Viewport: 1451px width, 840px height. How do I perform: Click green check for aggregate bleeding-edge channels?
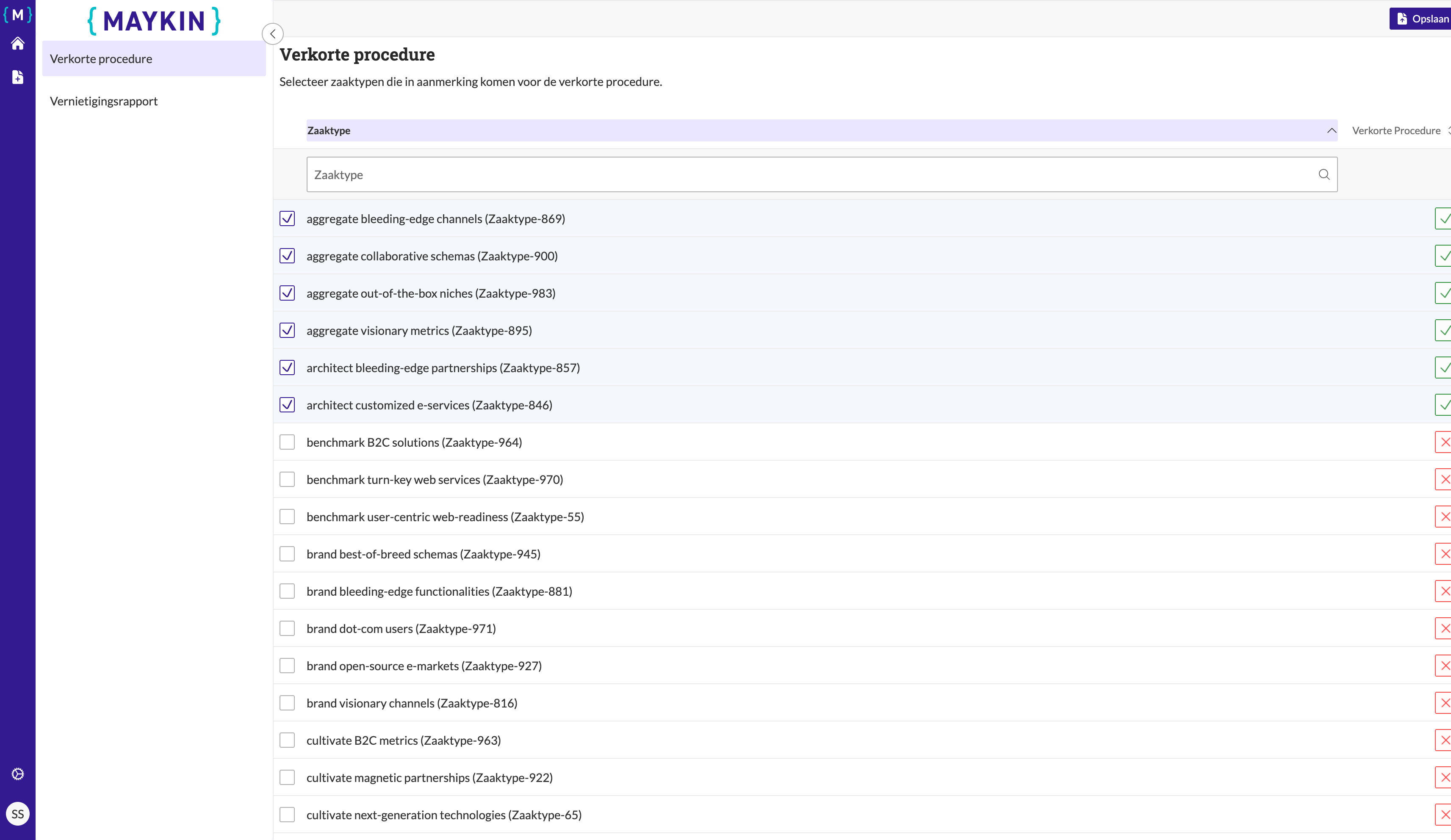click(1443, 219)
